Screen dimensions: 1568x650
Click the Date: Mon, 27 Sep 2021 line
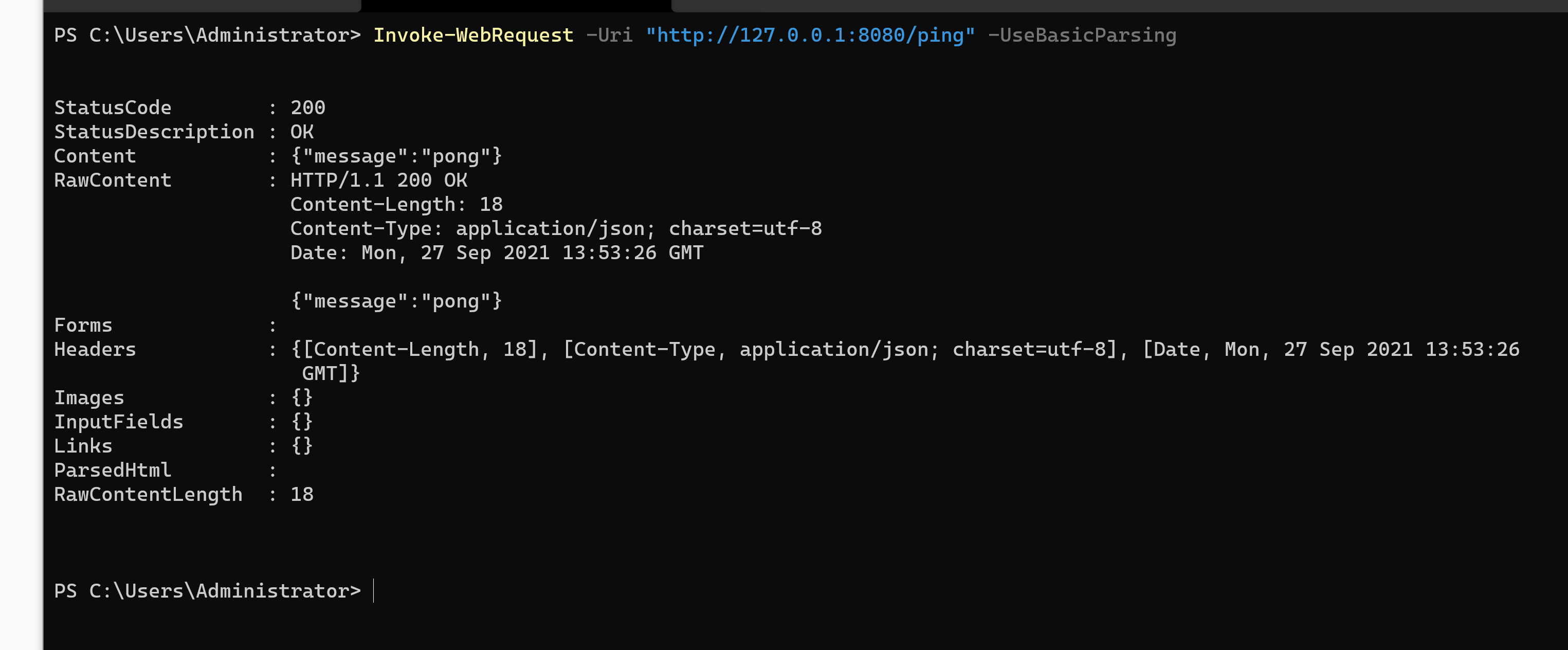click(x=497, y=252)
